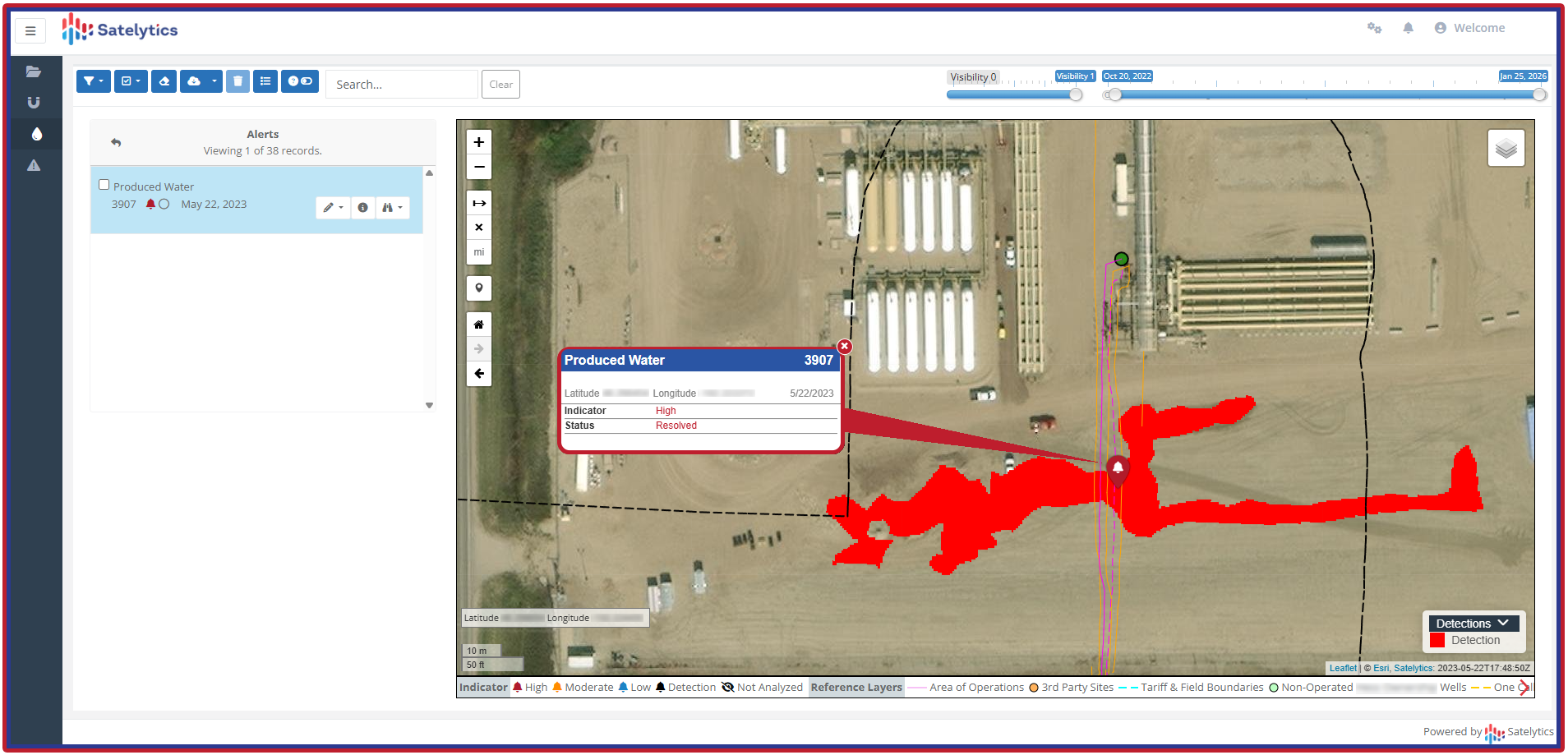
Task: Click the eraser clear-selection toolbar icon
Action: (164, 81)
